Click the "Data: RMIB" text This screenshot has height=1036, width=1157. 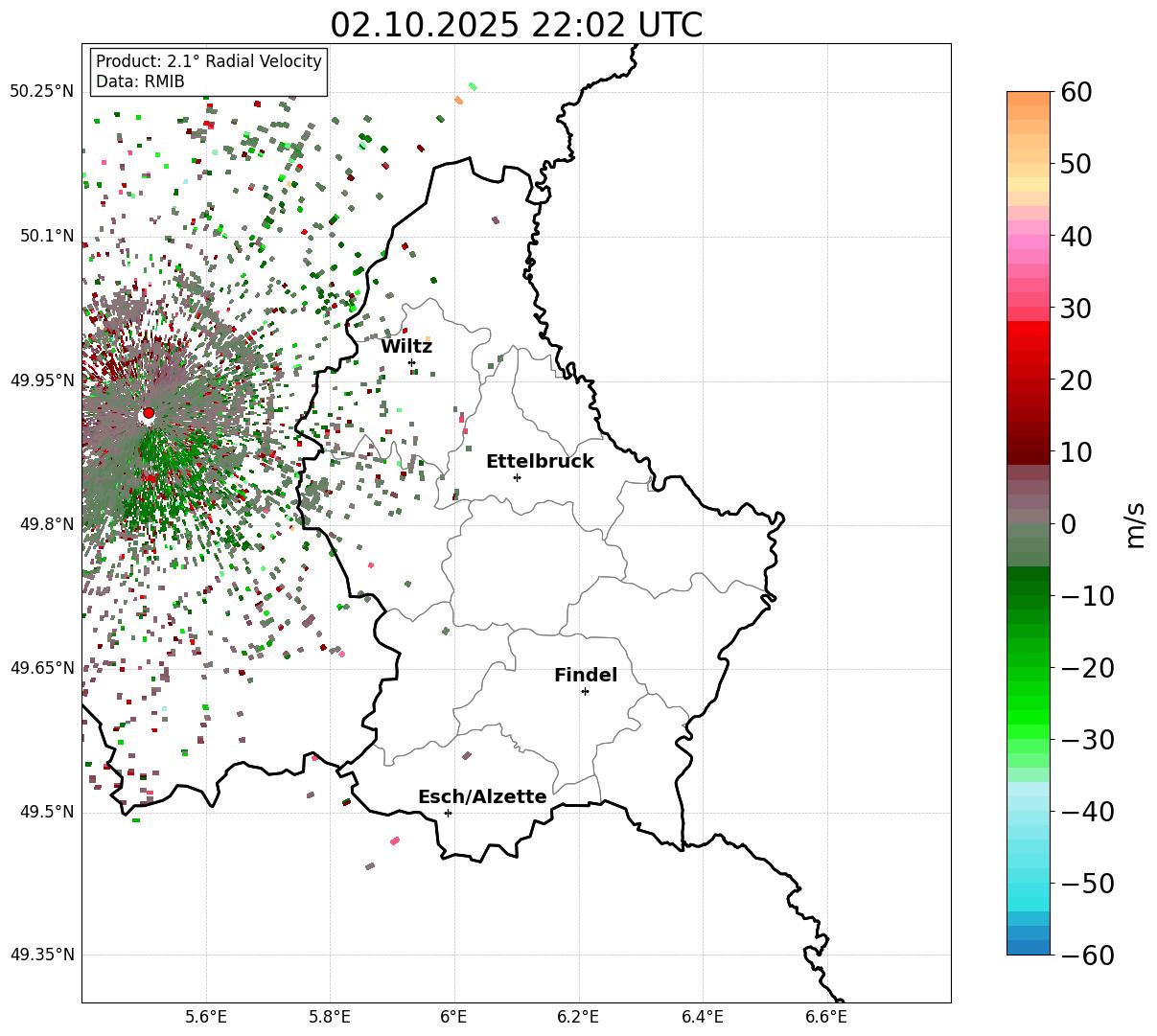point(140,81)
